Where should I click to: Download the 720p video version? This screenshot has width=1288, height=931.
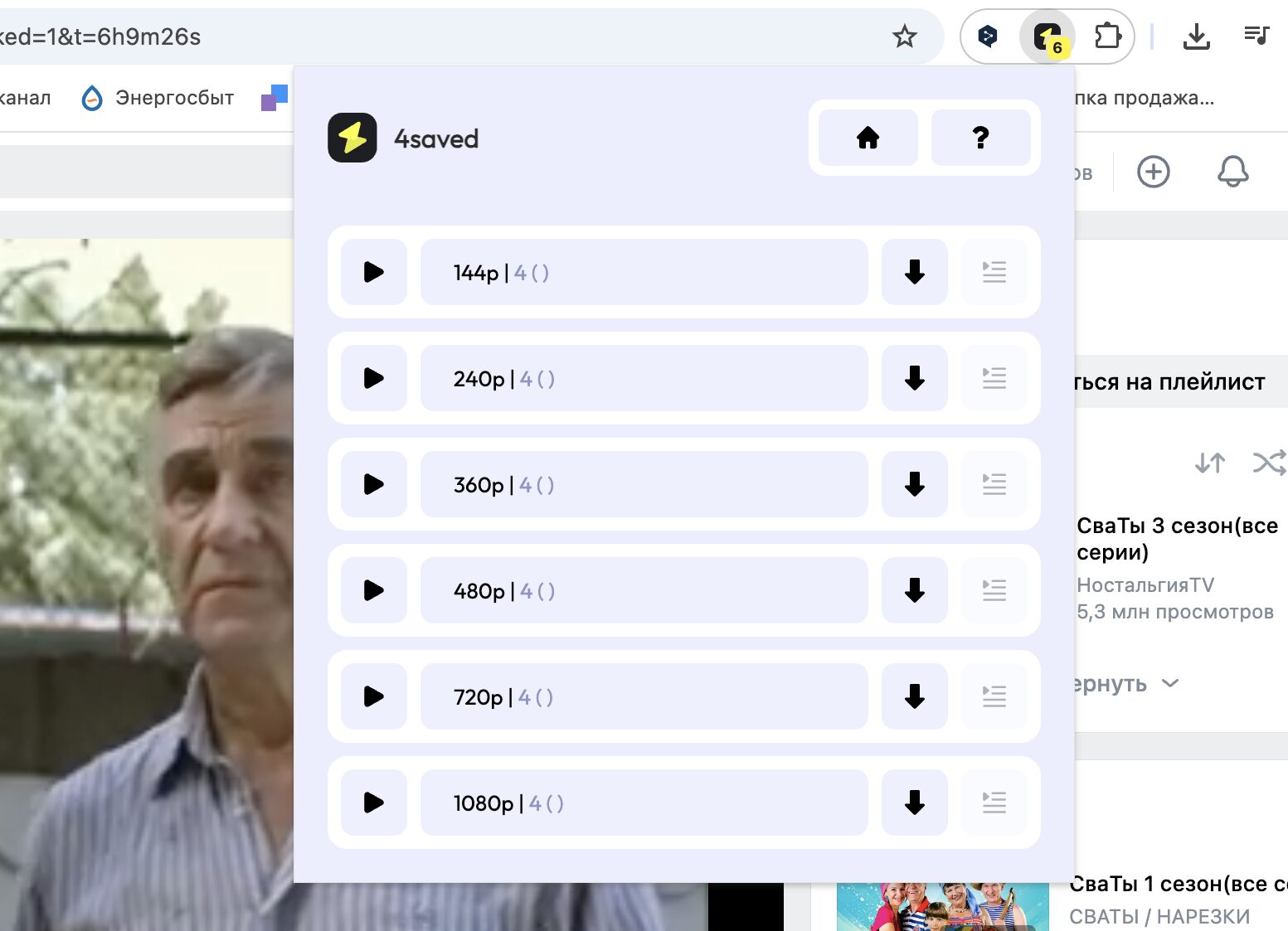click(914, 696)
